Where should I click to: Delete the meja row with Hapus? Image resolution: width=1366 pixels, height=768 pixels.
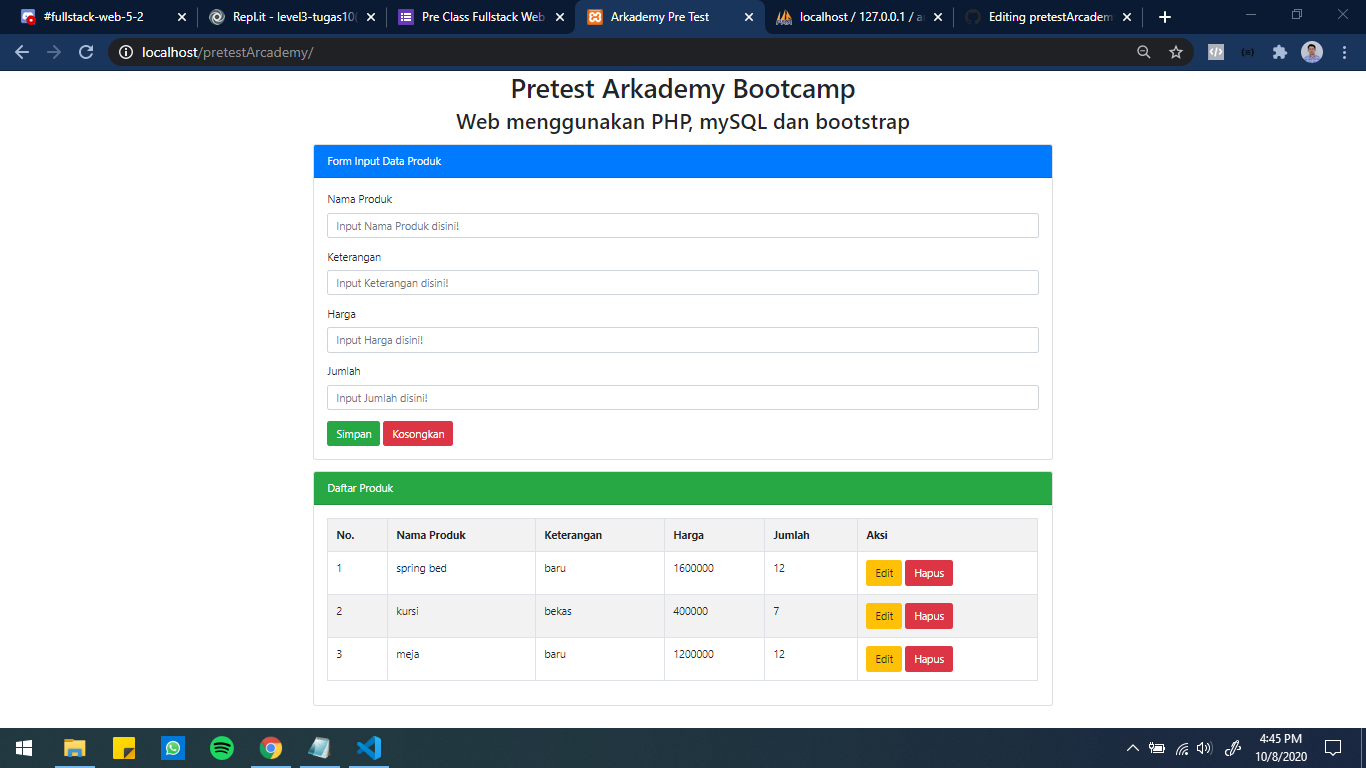(x=929, y=659)
